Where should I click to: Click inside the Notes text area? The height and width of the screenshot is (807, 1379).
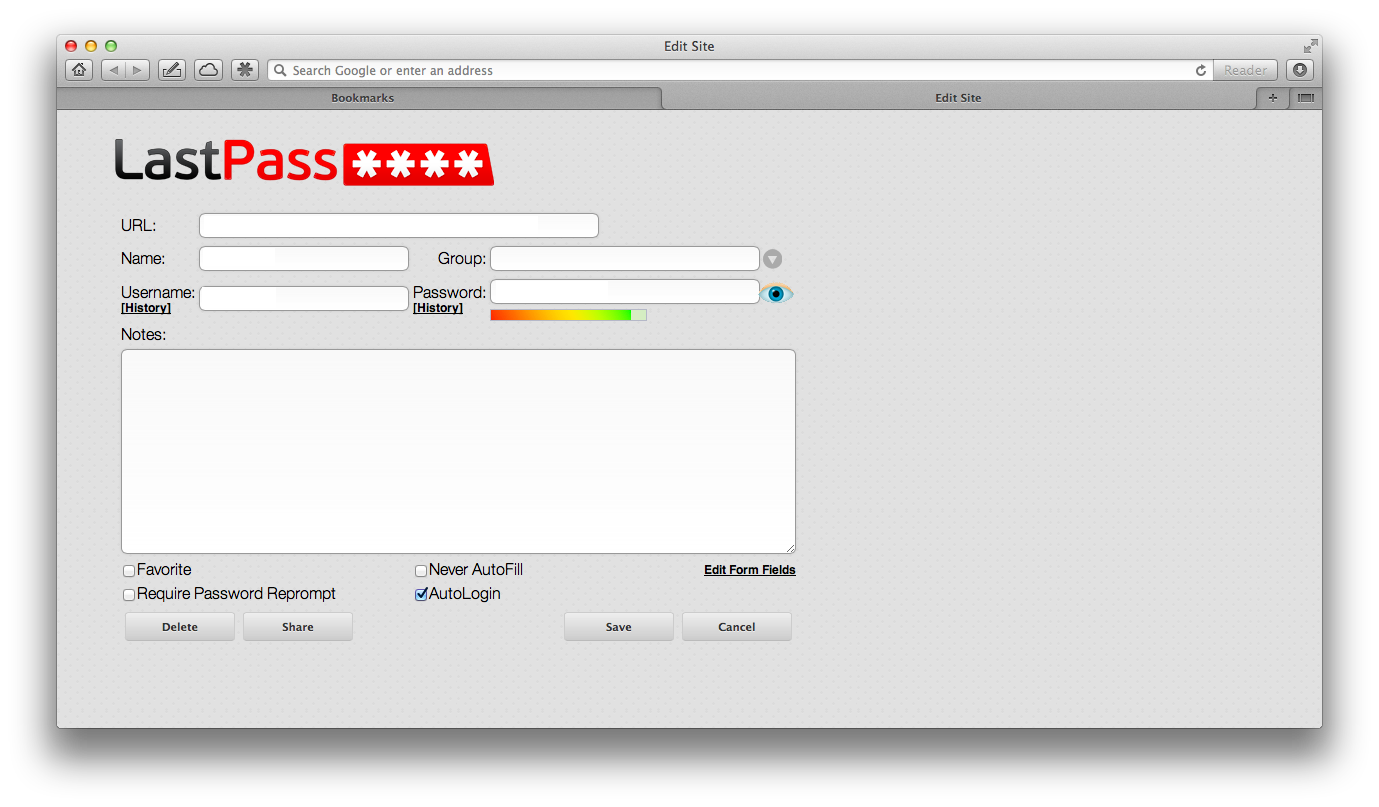(458, 451)
